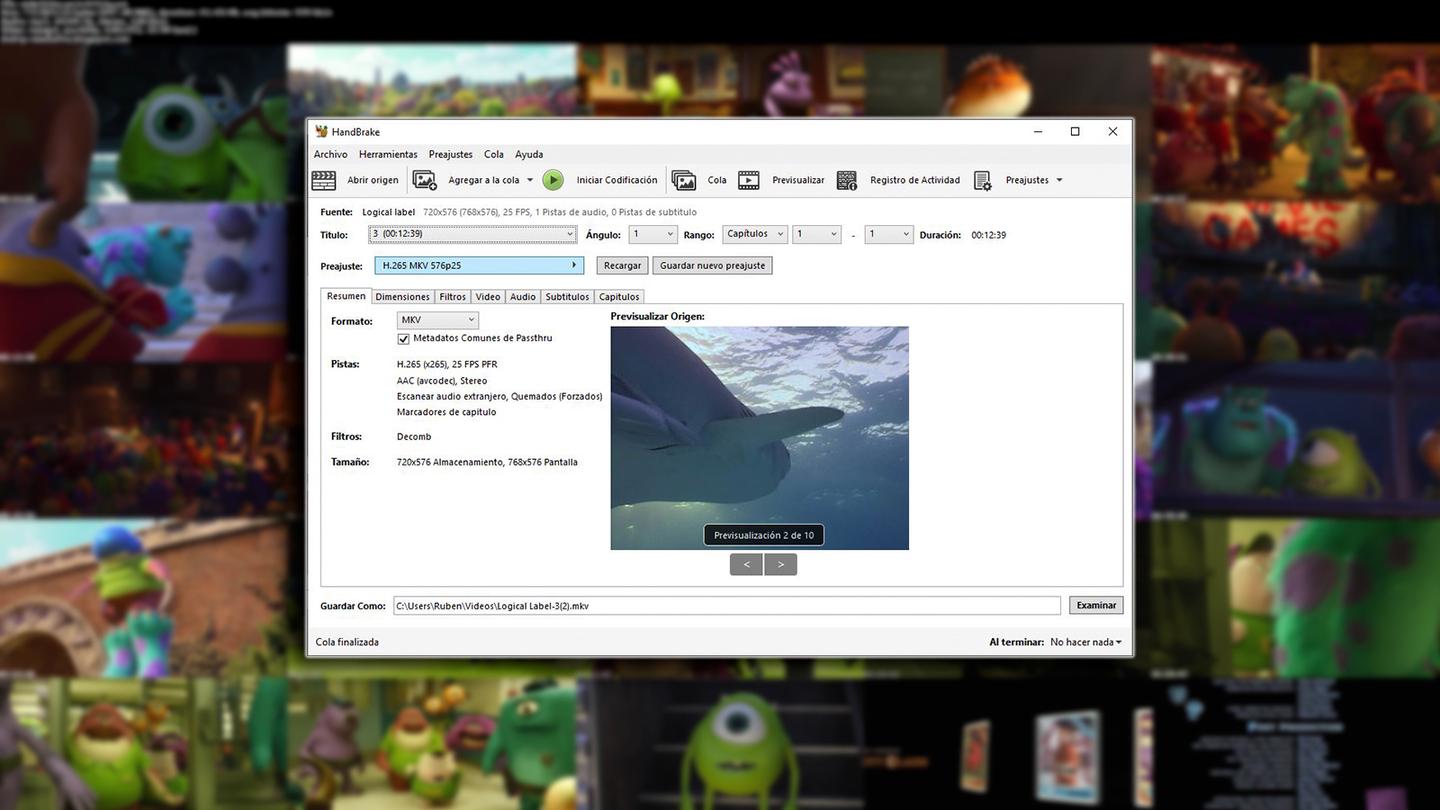Open the Registro de Actividad icon
Screen dimensions: 1440x810
point(847,181)
